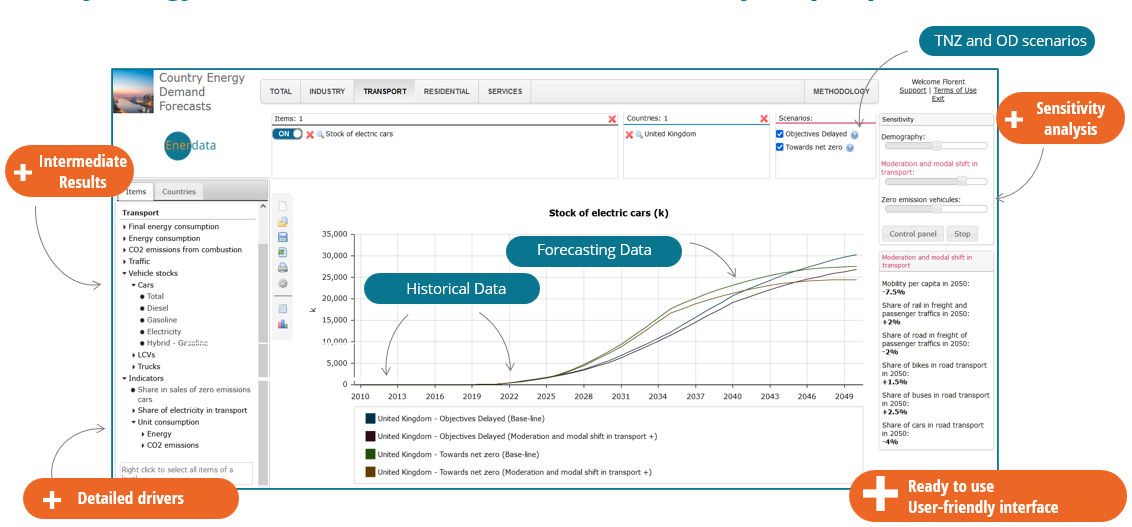
Task: Click the save disk icon
Action: pos(283,237)
